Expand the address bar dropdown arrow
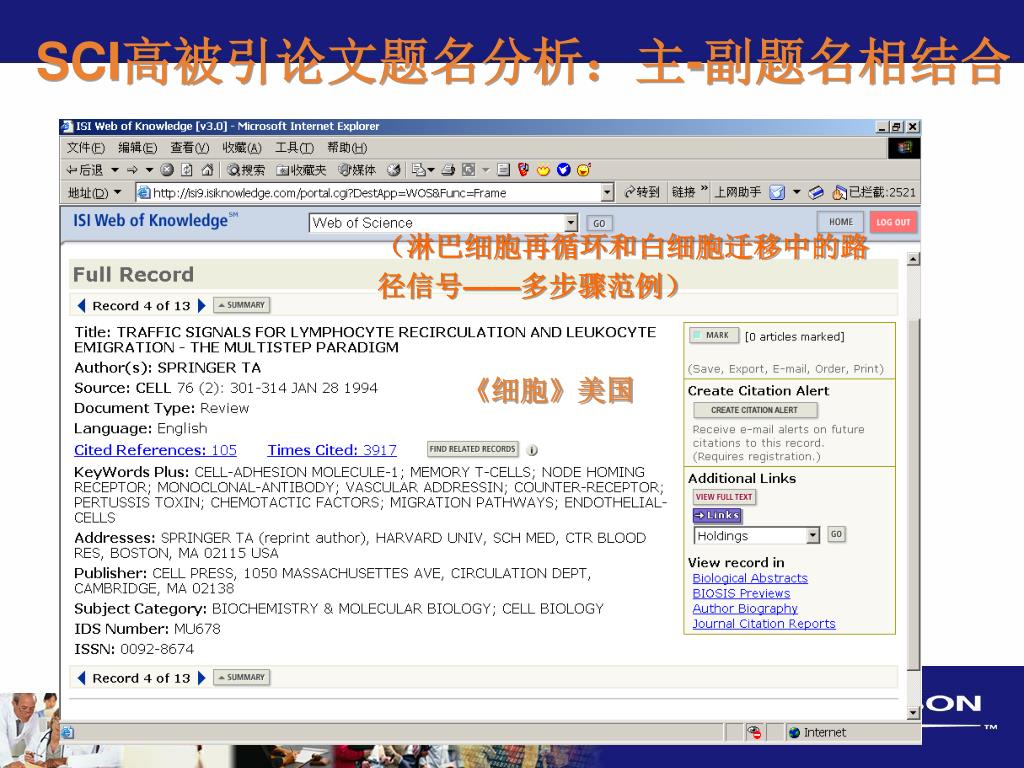This screenshot has height=768, width=1024. (x=608, y=193)
